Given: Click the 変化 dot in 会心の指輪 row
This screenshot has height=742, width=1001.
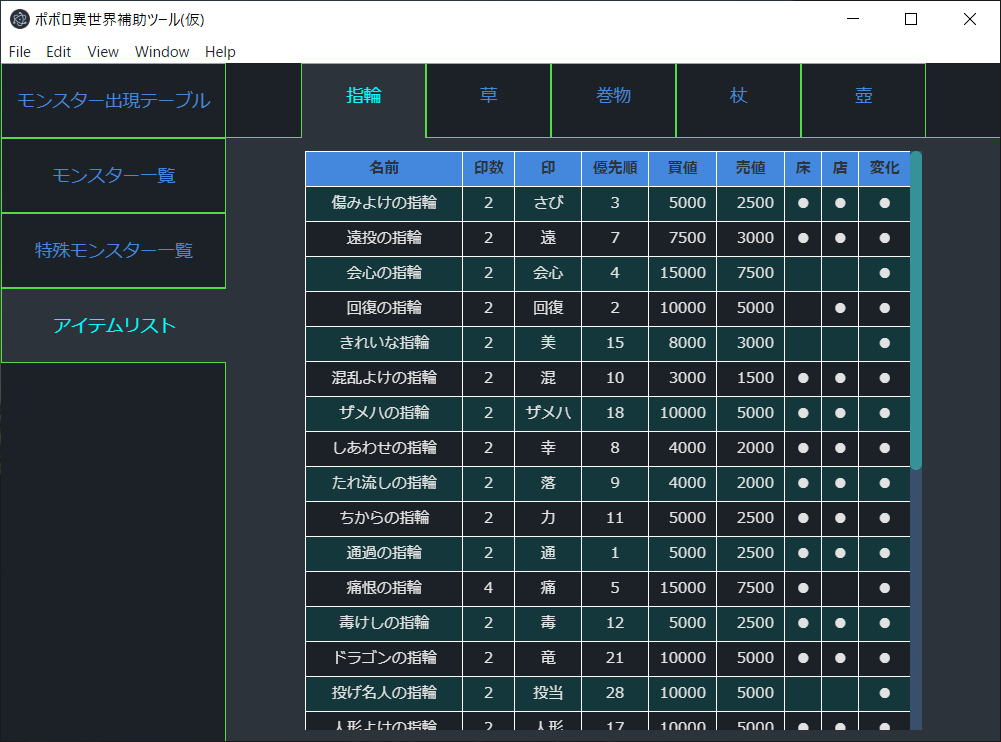Looking at the screenshot, I should coord(884,273).
